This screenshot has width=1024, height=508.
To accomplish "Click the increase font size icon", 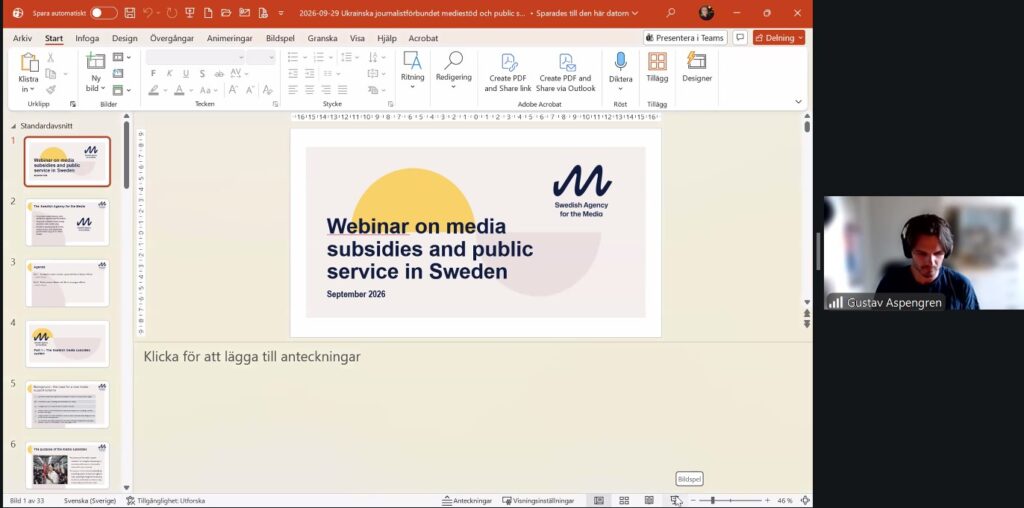I will [233, 90].
